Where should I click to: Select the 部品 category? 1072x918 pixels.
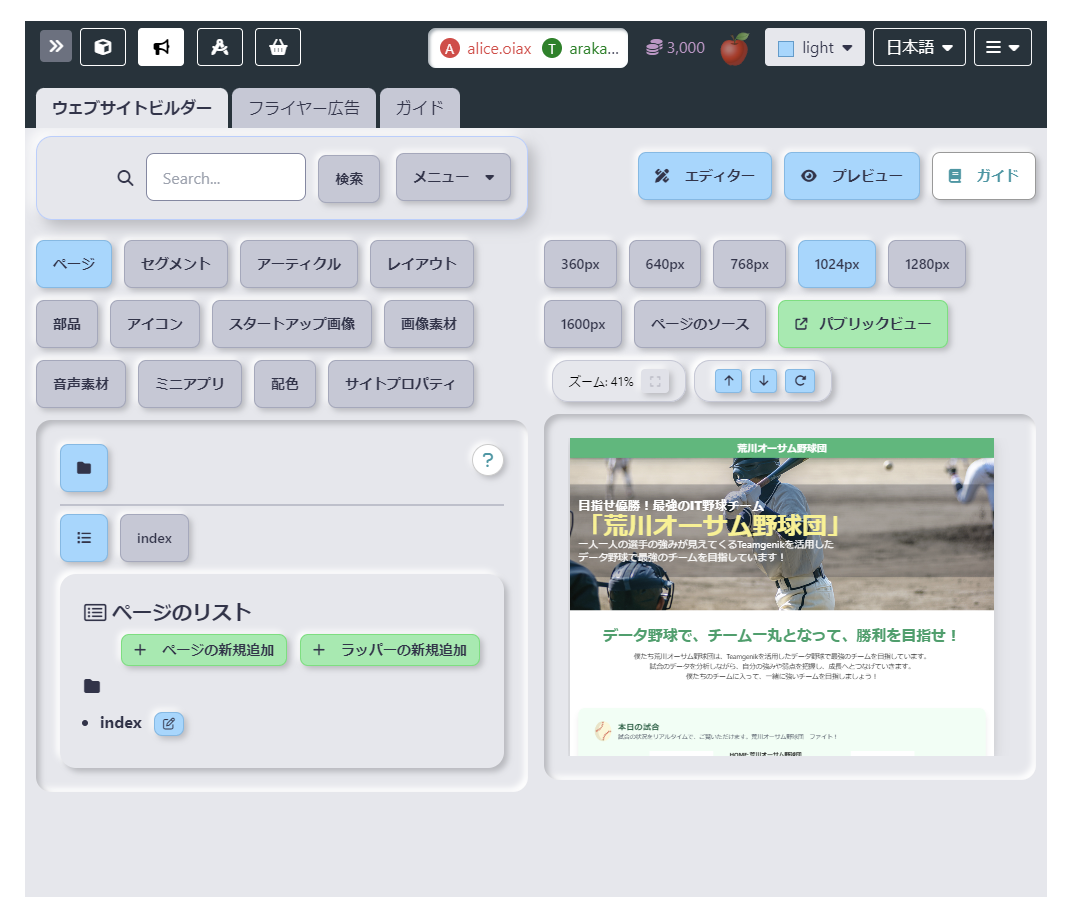[67, 324]
